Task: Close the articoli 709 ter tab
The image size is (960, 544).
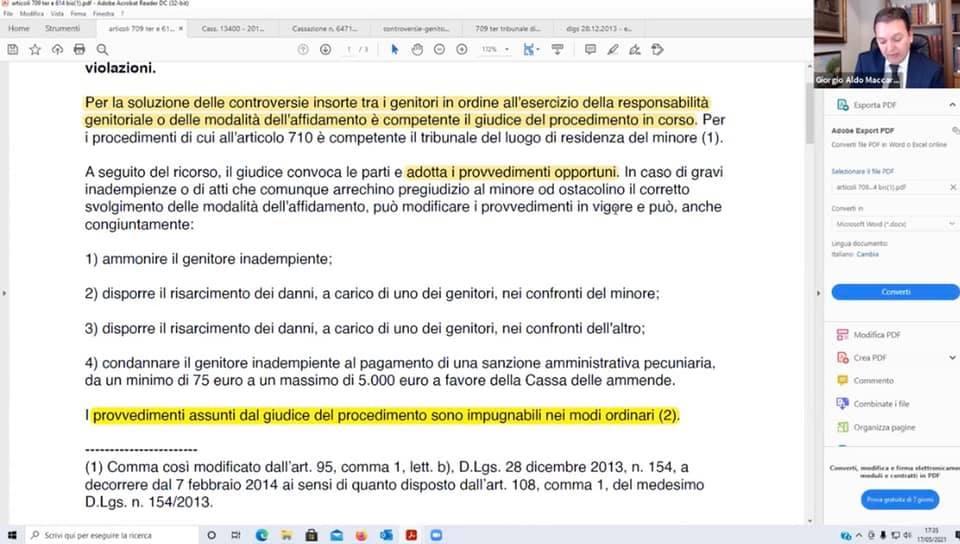Action: click(181, 29)
